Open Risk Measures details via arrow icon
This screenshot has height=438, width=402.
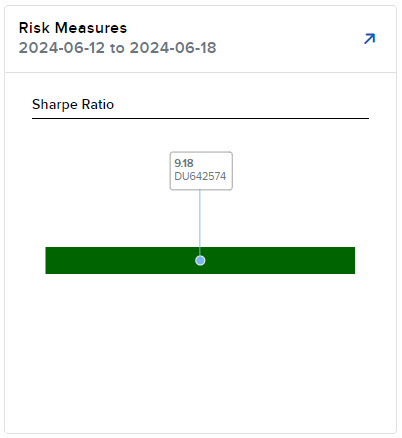369,39
